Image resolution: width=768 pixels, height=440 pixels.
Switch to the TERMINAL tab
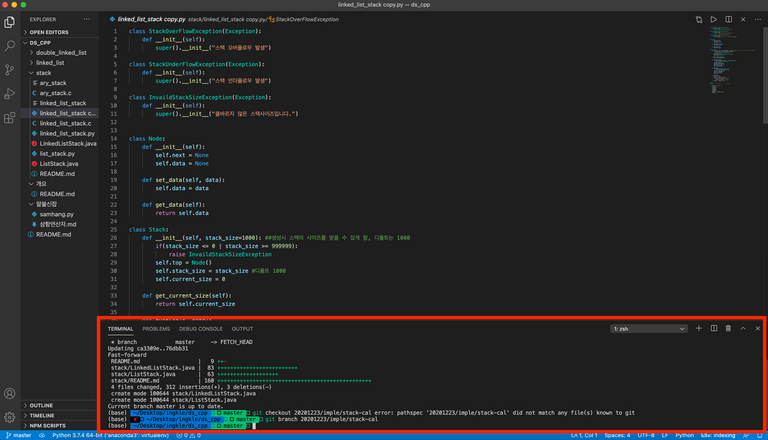[120, 329]
